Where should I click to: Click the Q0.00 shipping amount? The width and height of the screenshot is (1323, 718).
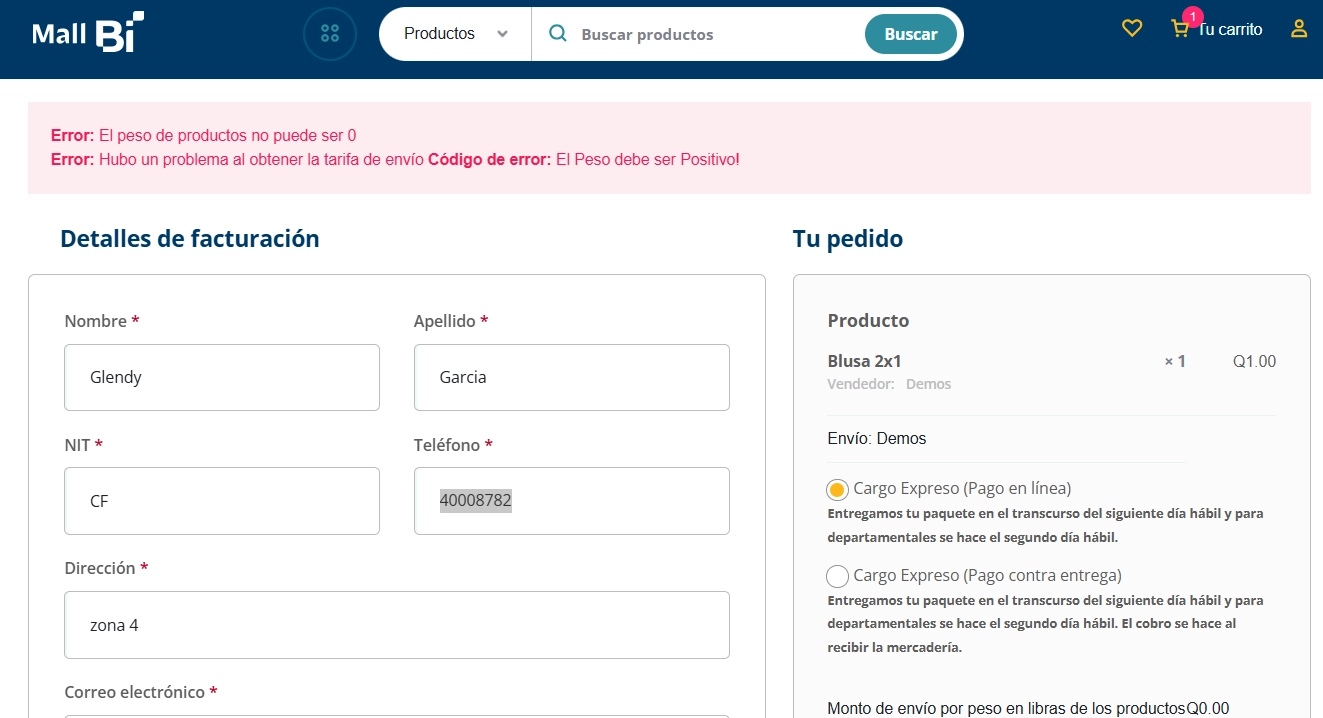(1208, 709)
